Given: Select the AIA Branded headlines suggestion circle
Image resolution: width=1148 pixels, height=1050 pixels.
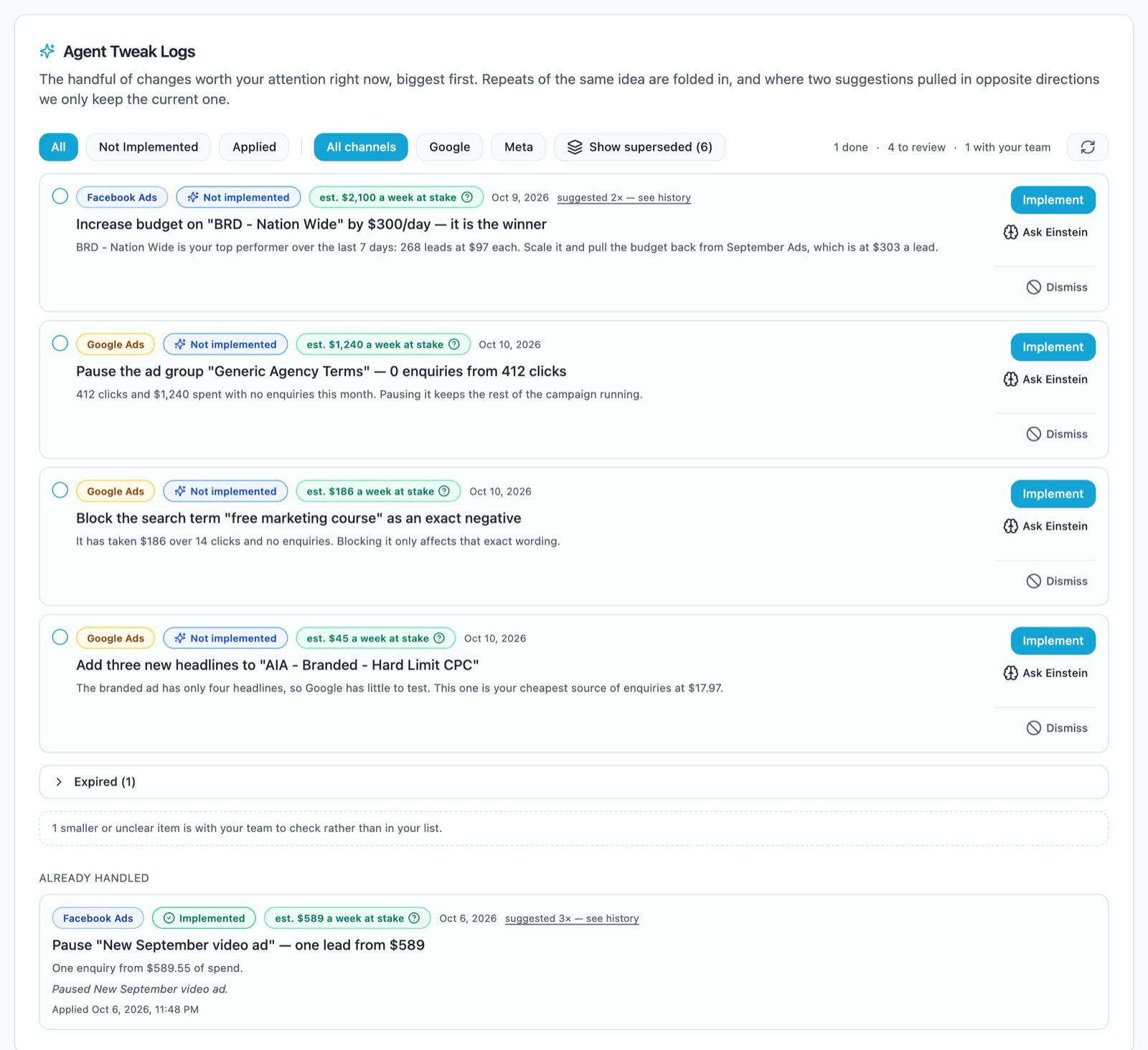Looking at the screenshot, I should 60,637.
